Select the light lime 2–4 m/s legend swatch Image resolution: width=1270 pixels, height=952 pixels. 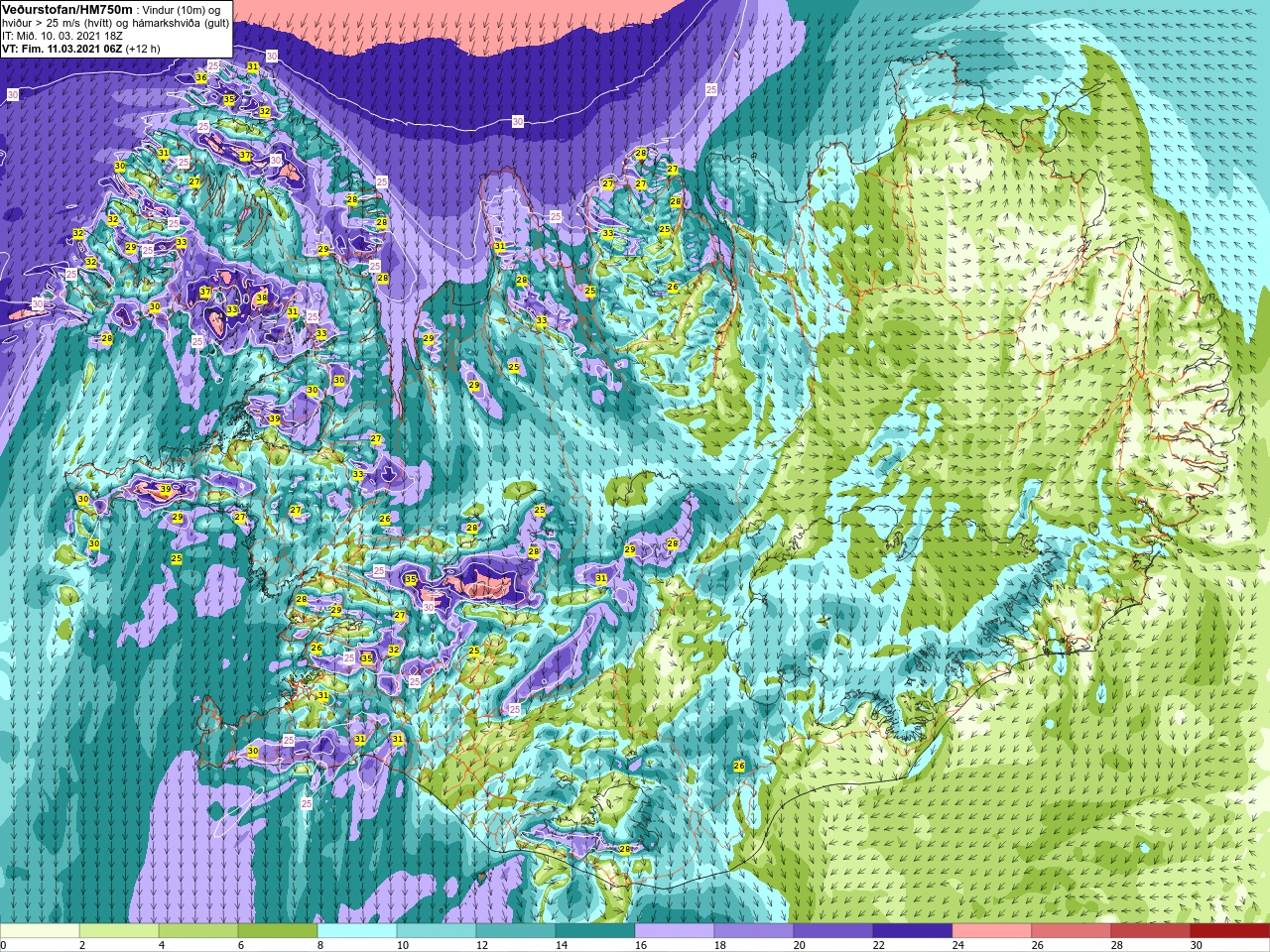[119, 931]
